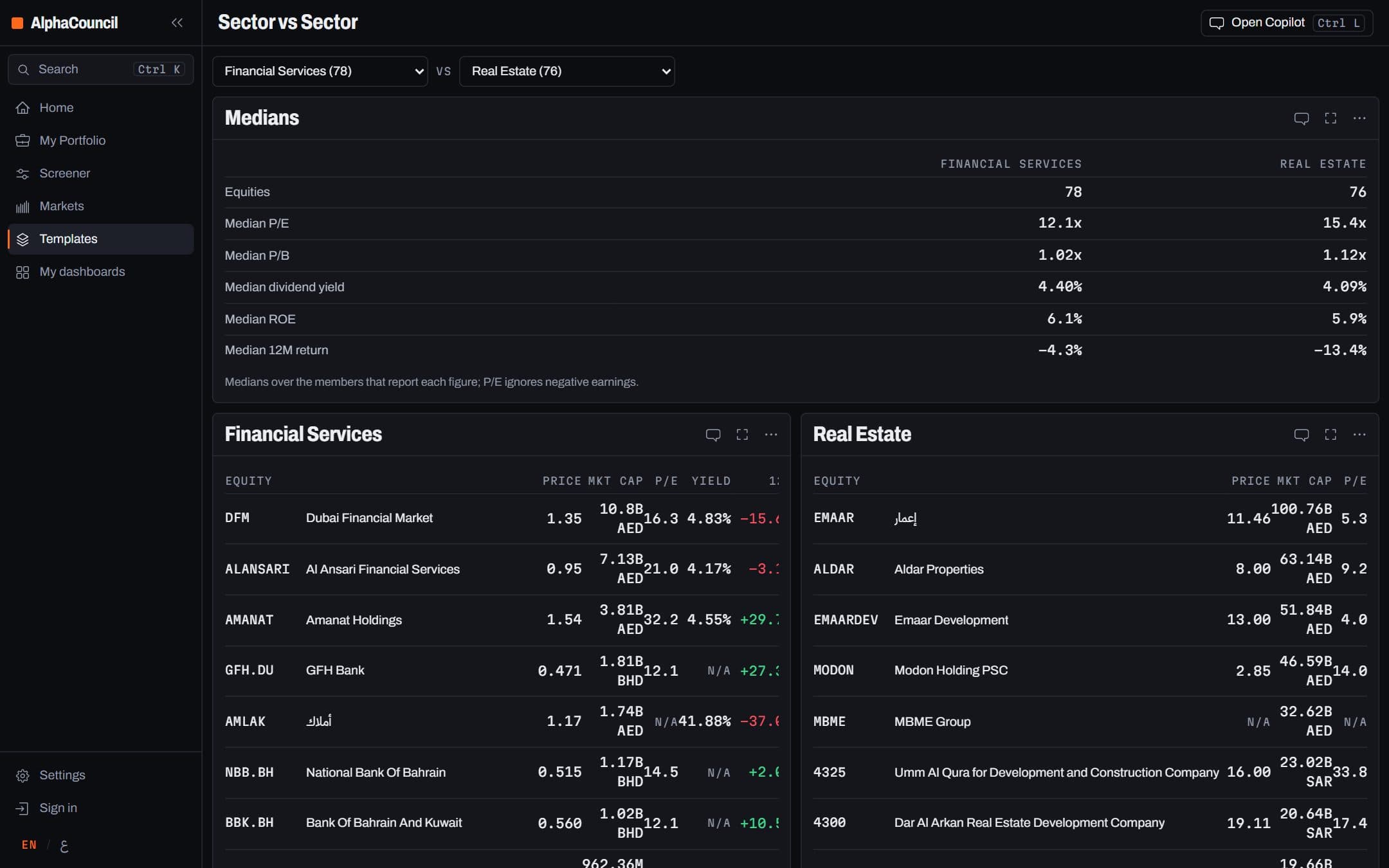Select the Modon Holding PSC row
The width and height of the screenshot is (1389, 868).
1090,671
